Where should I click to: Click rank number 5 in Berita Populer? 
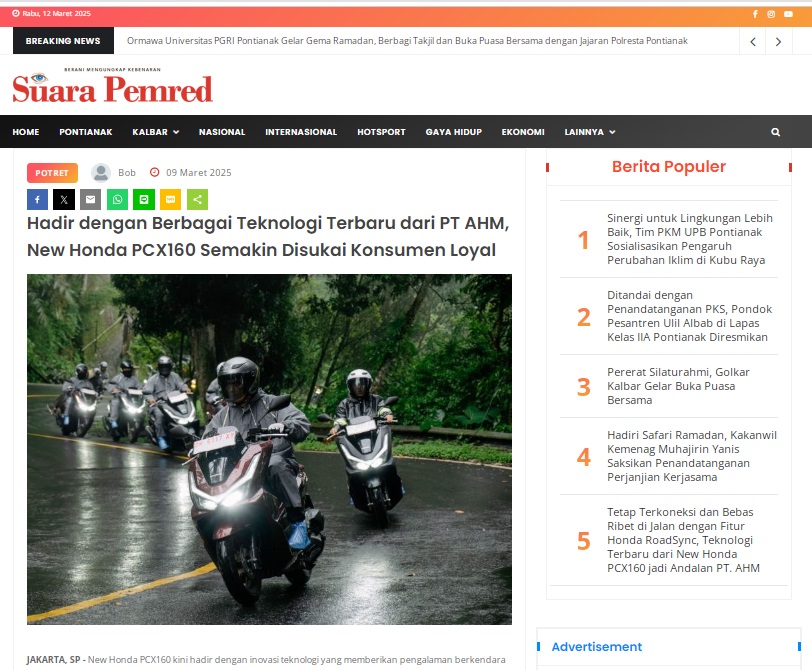pos(584,541)
